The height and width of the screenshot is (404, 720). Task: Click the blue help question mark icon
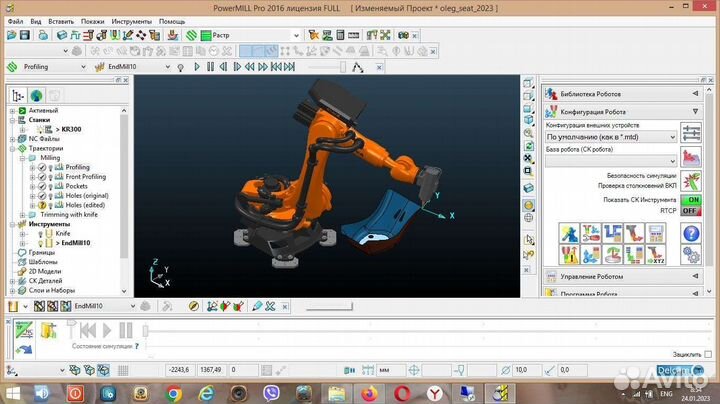[691, 234]
